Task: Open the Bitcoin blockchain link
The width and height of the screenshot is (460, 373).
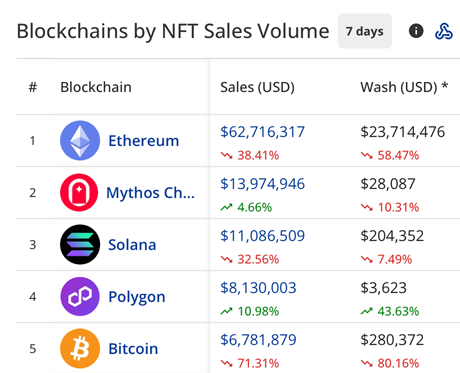Action: pos(133,349)
